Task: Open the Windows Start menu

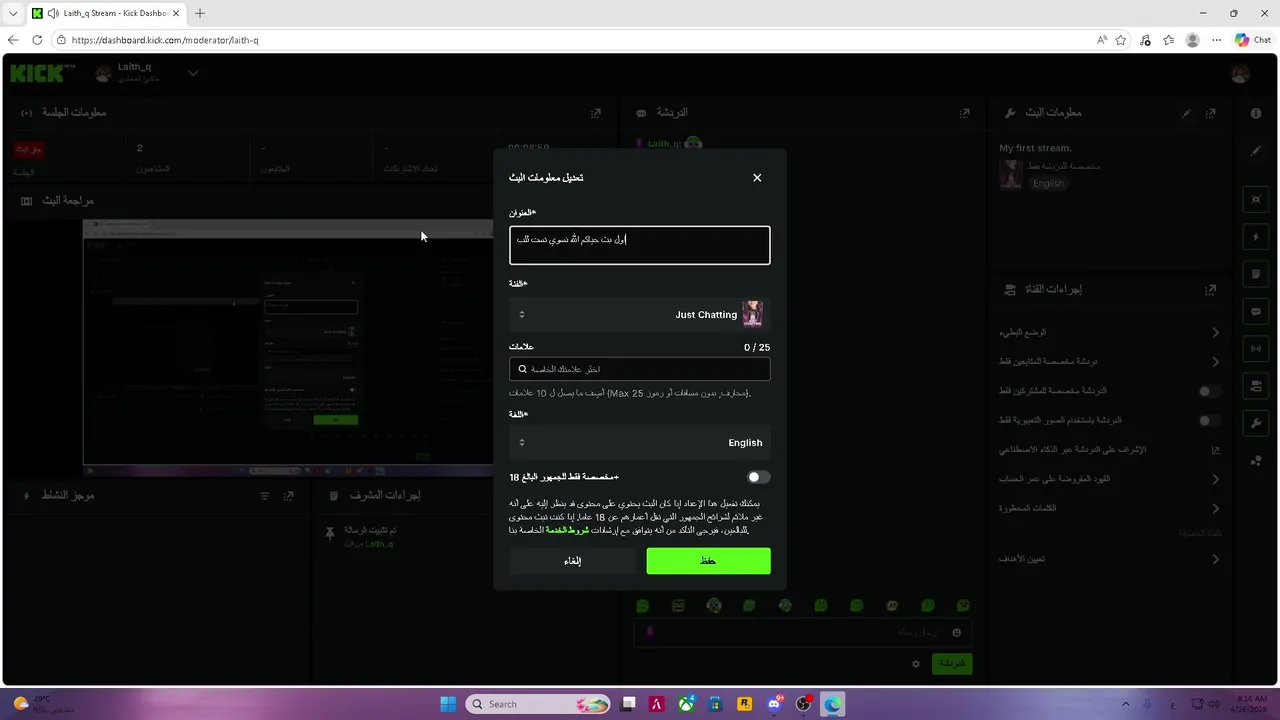Action: click(x=448, y=704)
